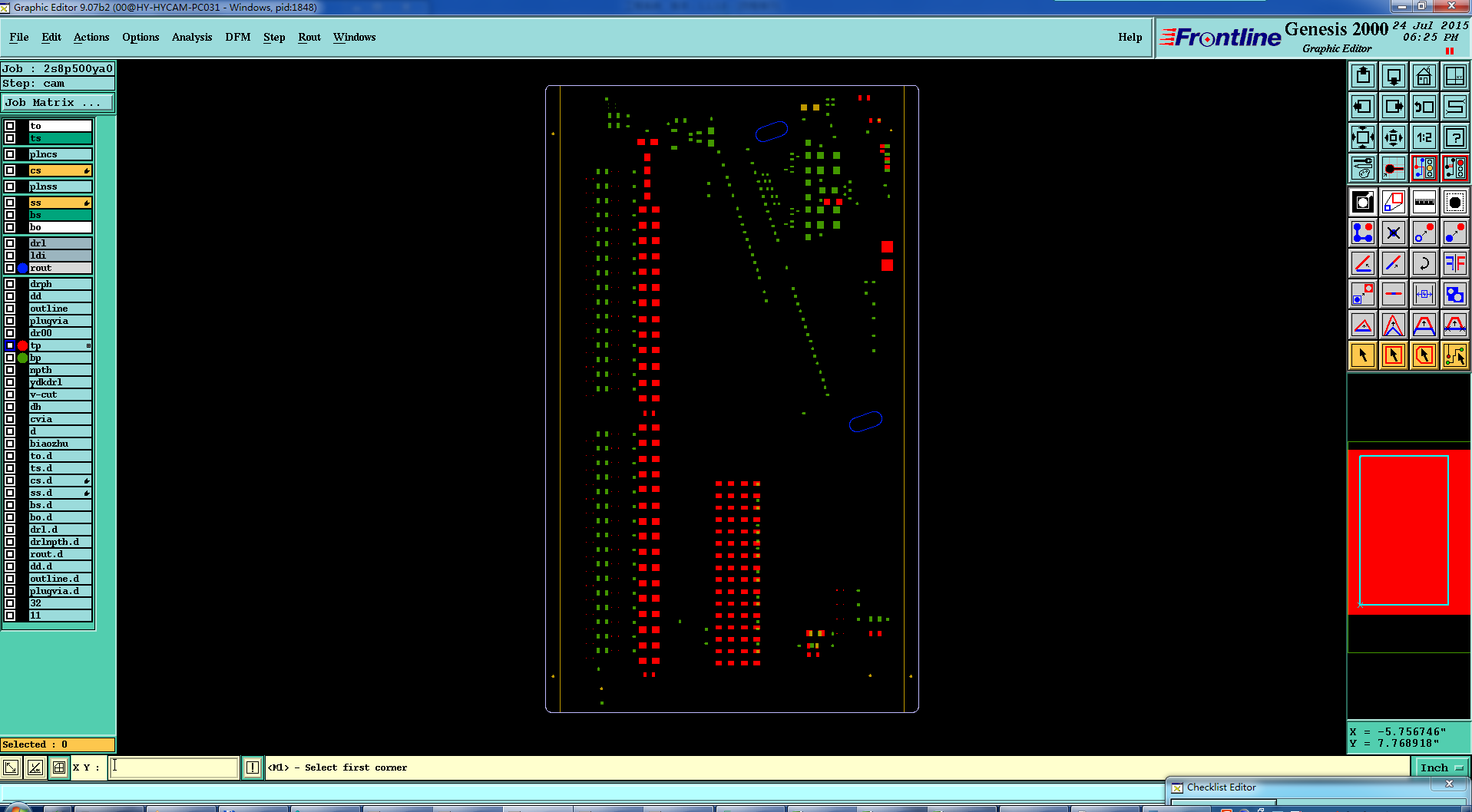
Task: Click the grid snap icon at bottom
Action: pyautogui.click(x=59, y=767)
